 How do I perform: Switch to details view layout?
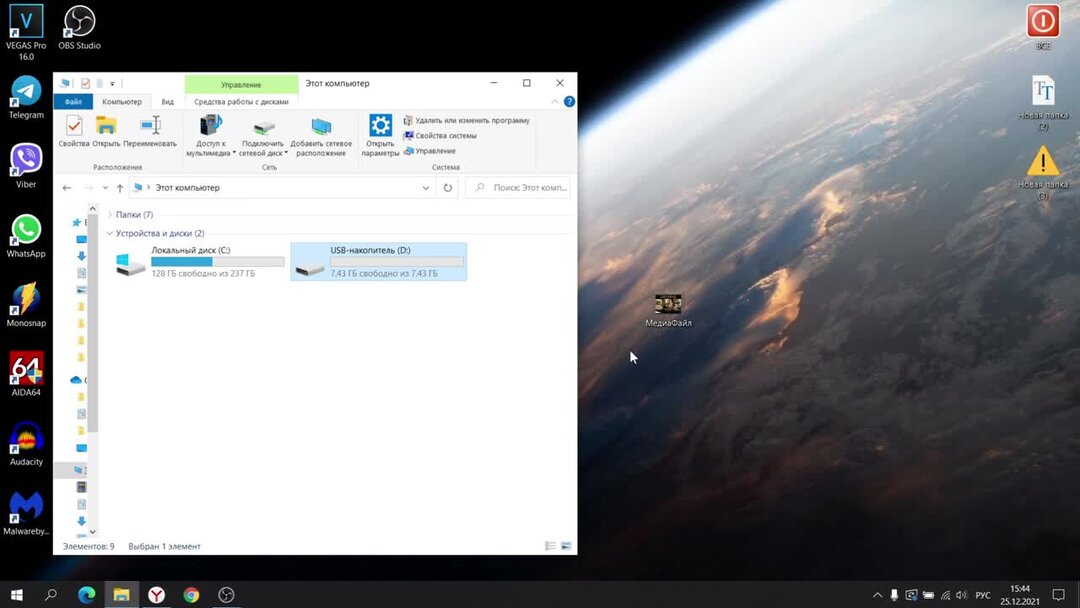tap(550, 546)
